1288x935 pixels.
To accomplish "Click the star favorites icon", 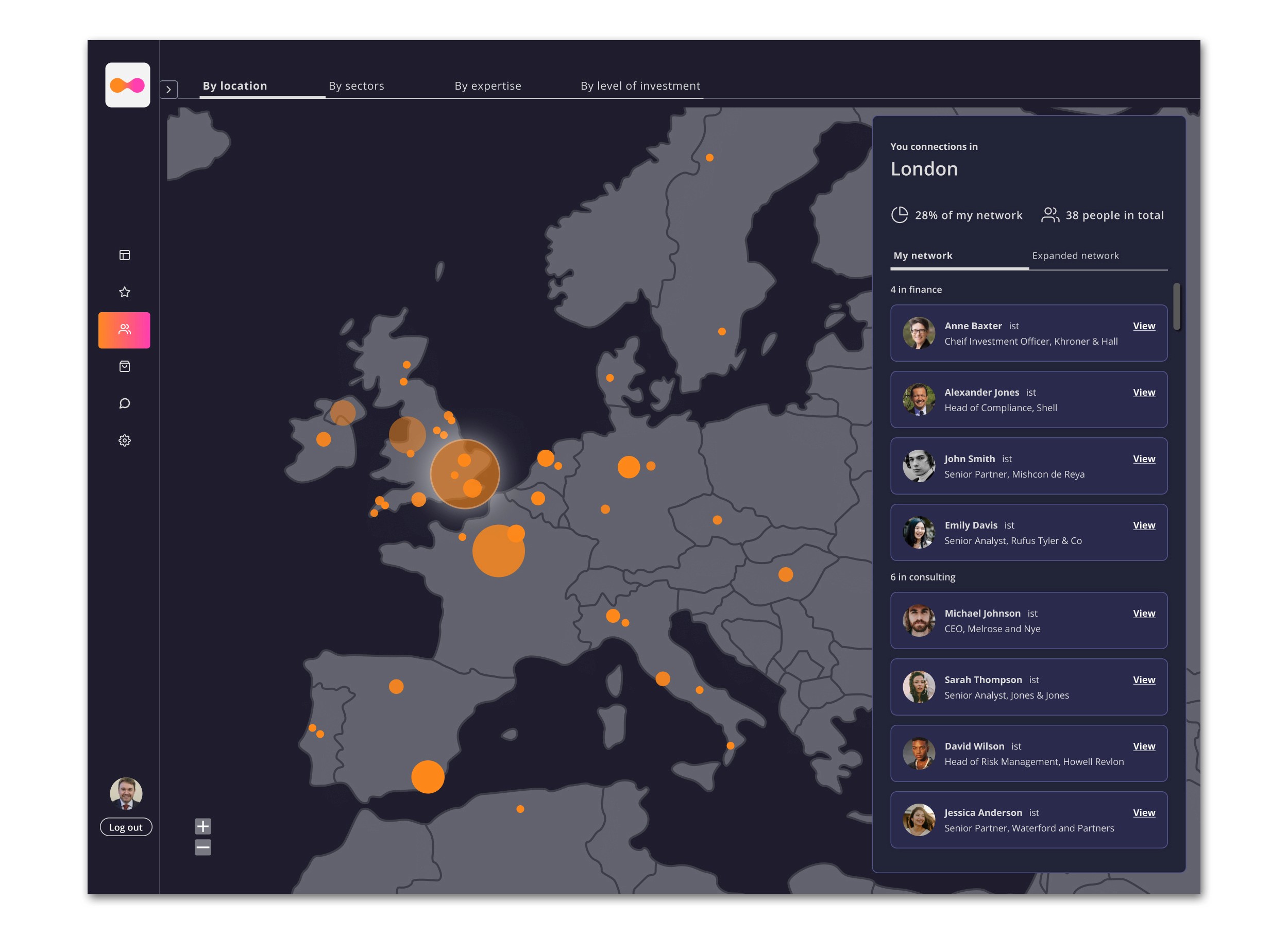I will [x=124, y=292].
